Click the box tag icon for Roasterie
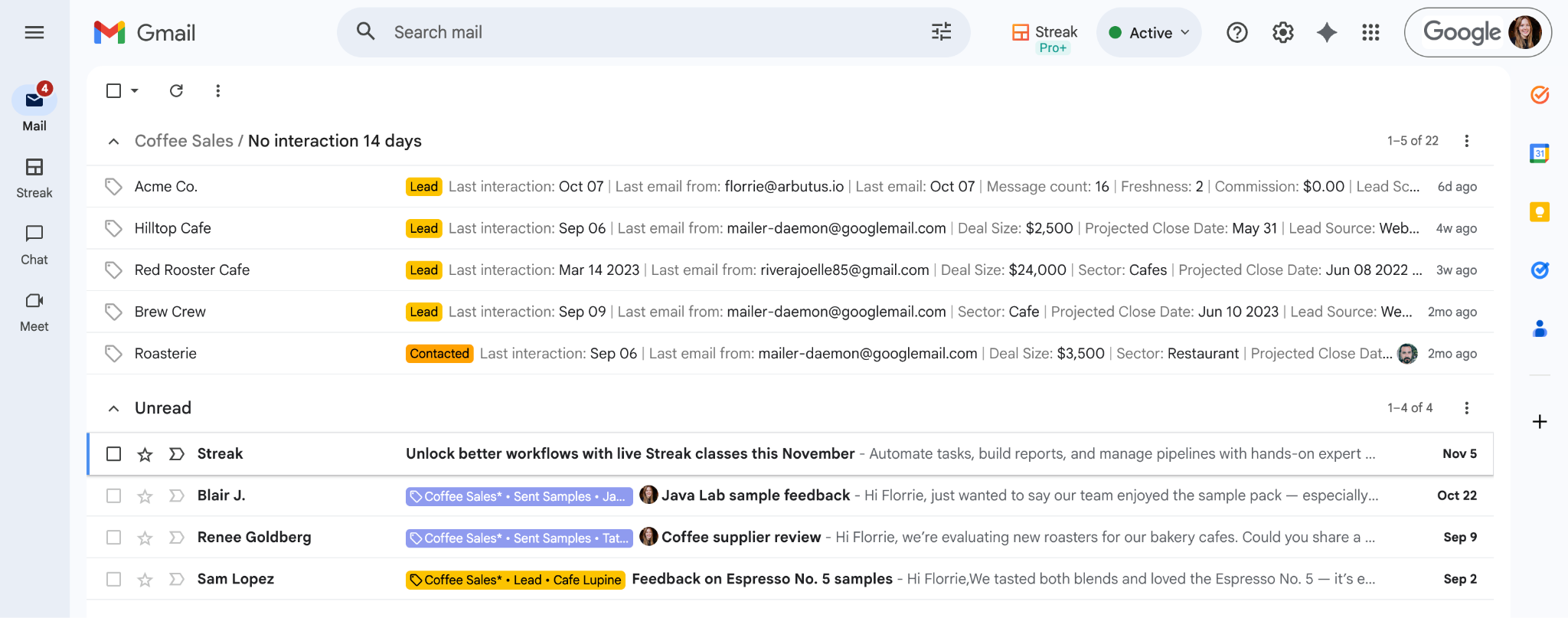The image size is (1568, 618). click(x=113, y=353)
